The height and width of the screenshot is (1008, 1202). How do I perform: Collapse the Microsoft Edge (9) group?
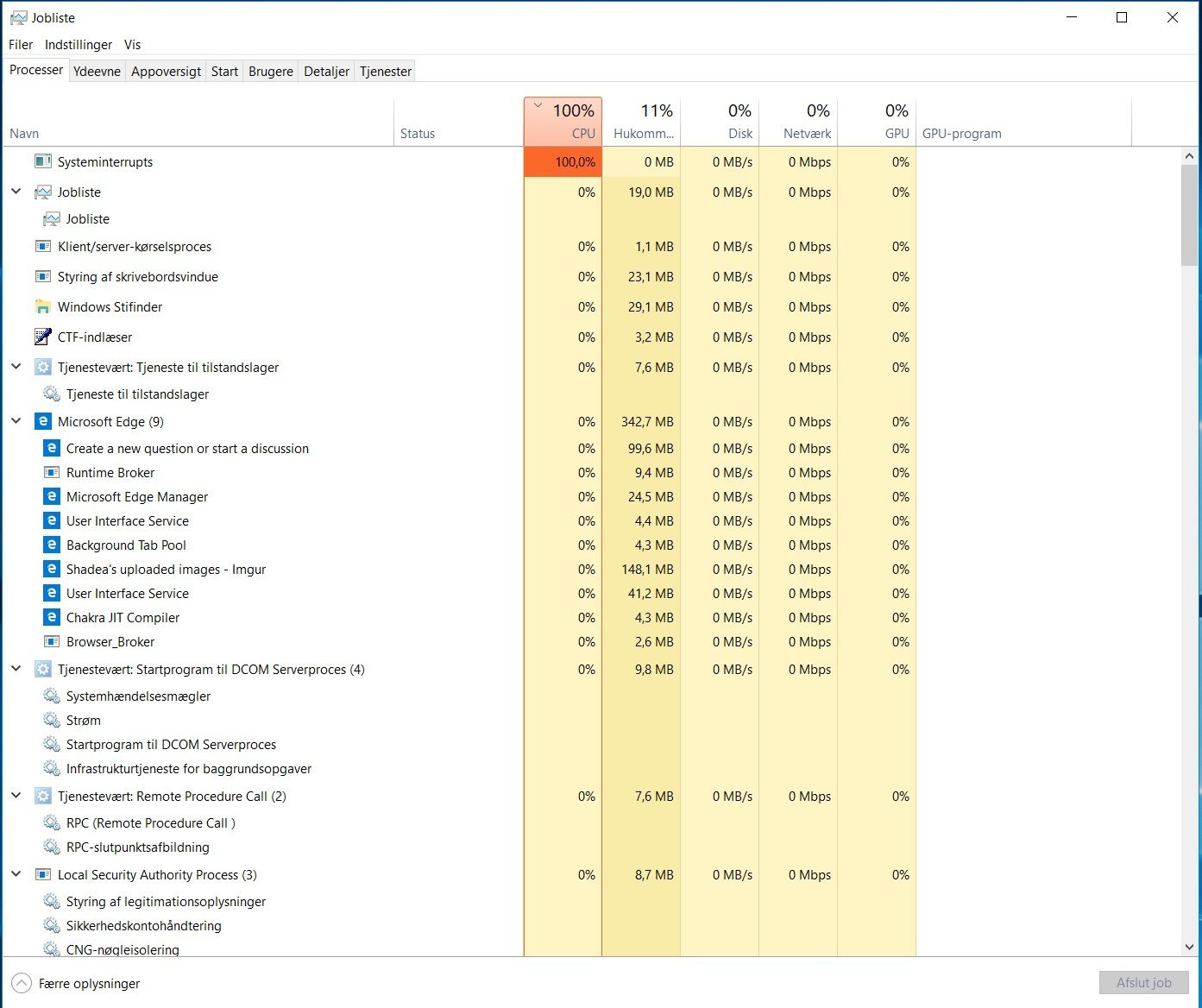click(x=16, y=421)
